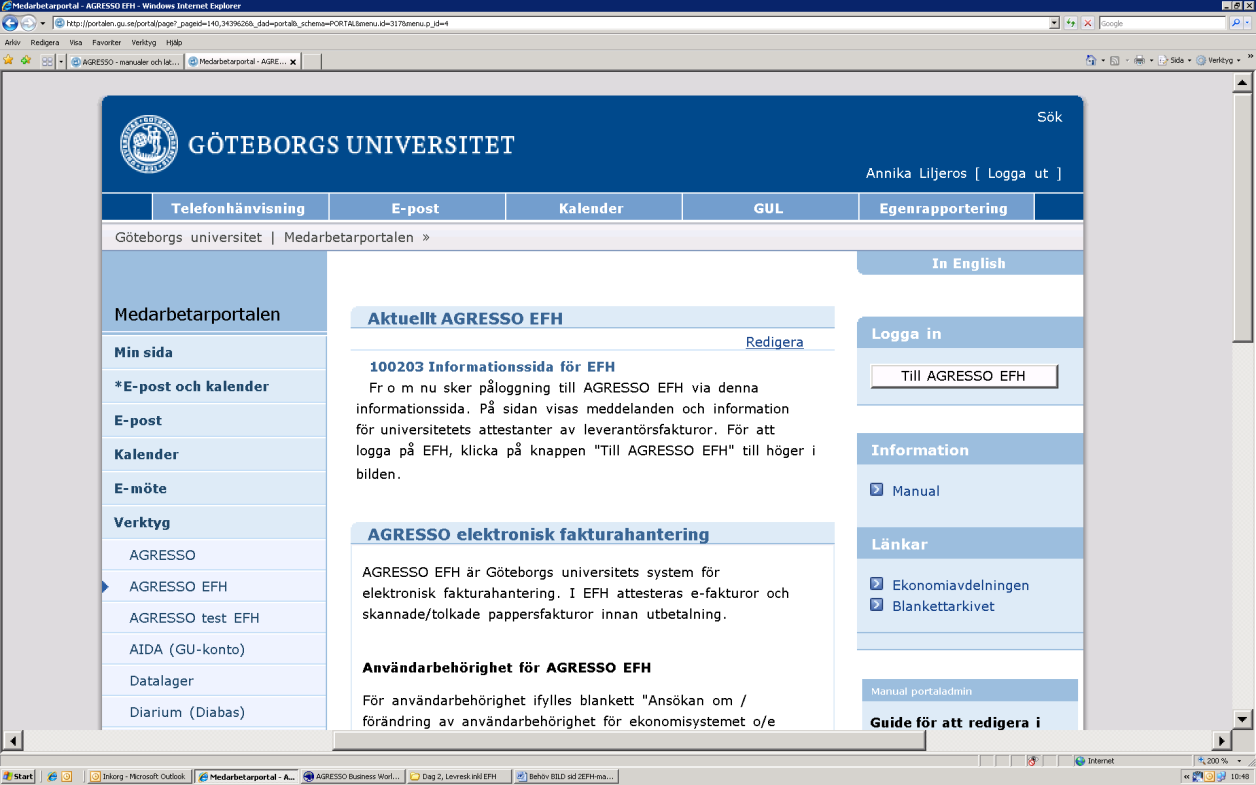Click the Till AGRESSO EFH button

tap(964, 376)
